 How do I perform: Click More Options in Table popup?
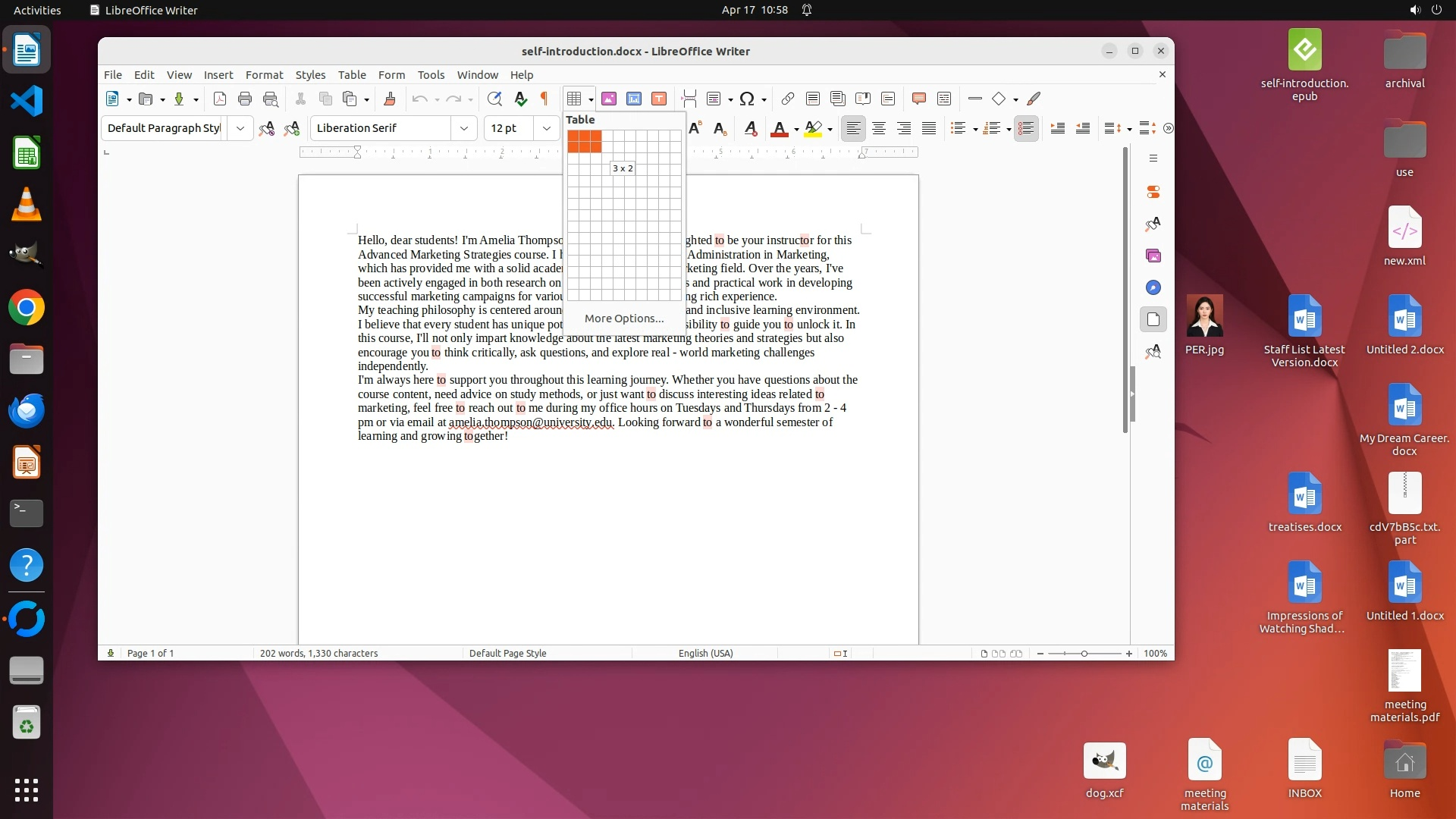tap(623, 318)
